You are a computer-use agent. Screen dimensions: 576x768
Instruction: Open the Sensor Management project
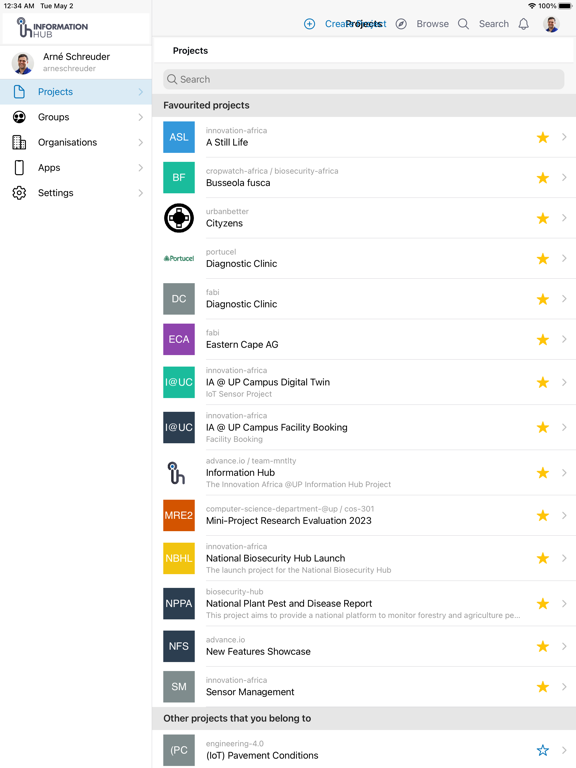[364, 687]
